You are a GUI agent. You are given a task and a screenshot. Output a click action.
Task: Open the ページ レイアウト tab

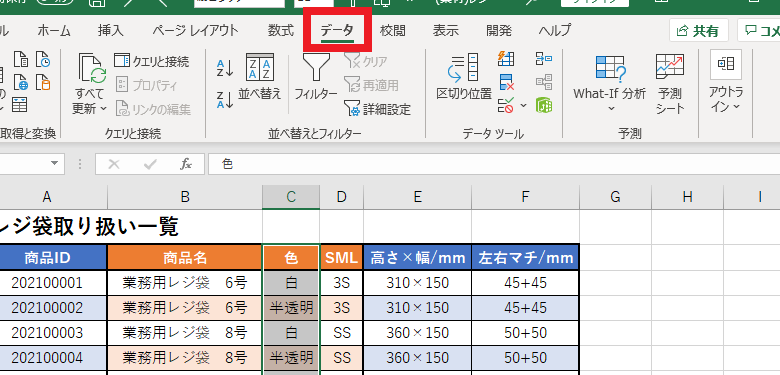(195, 31)
